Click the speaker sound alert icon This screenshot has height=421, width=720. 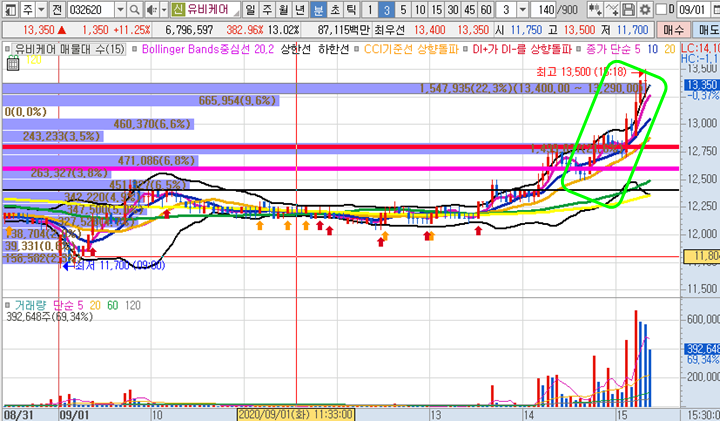point(151,9)
